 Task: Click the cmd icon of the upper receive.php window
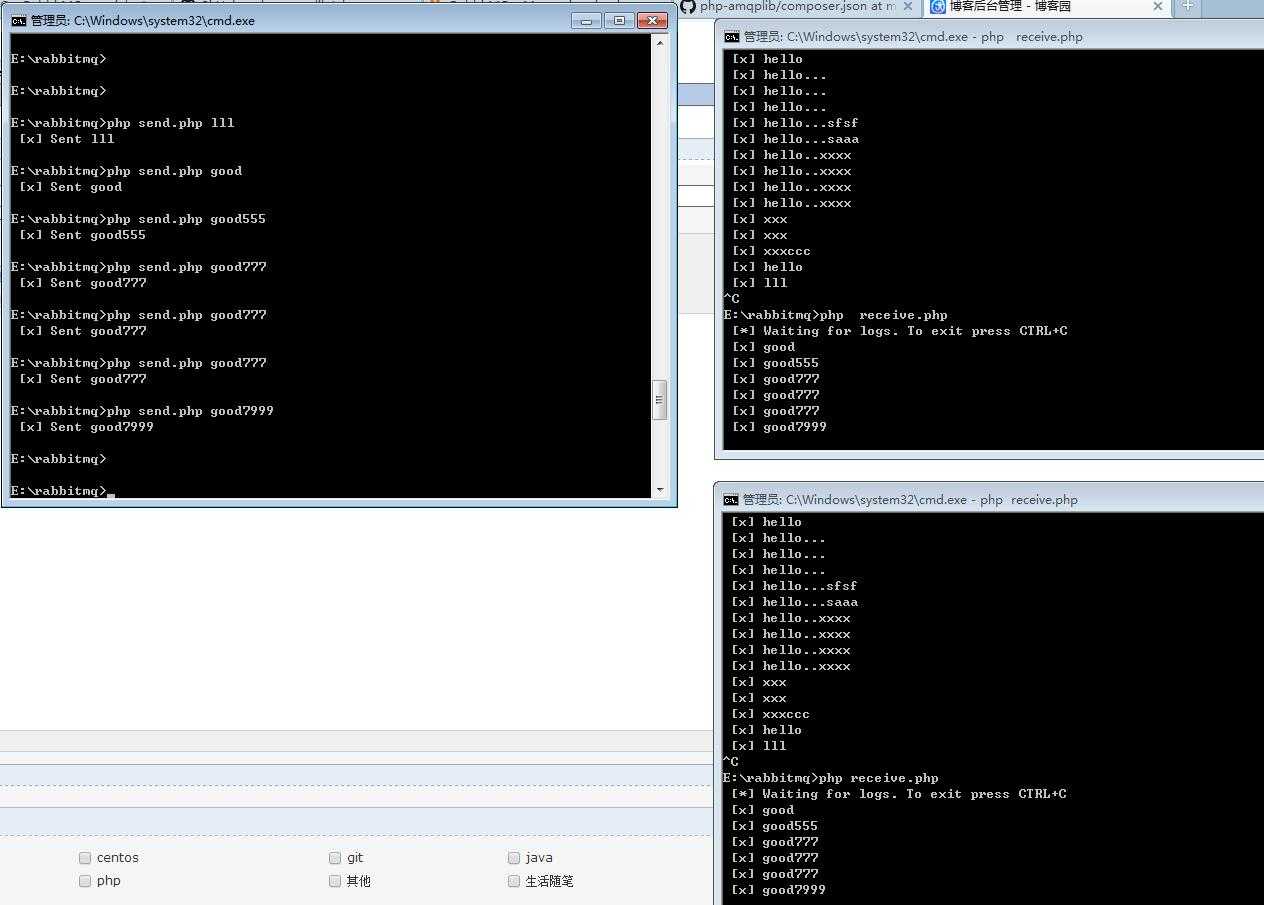tap(732, 37)
